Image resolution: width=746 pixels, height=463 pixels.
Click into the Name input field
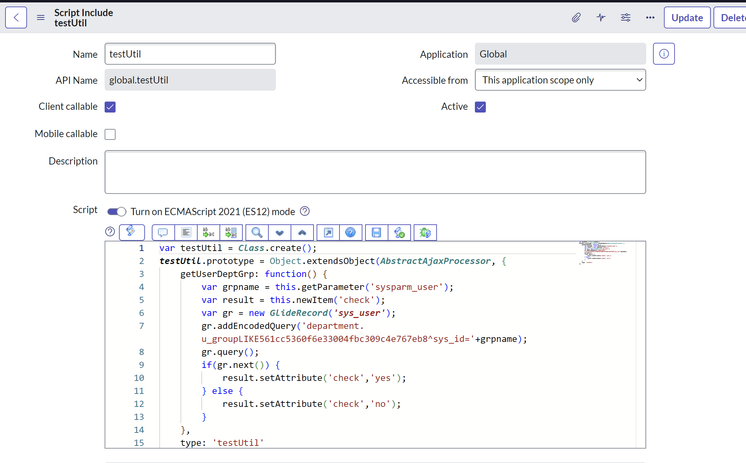190,54
